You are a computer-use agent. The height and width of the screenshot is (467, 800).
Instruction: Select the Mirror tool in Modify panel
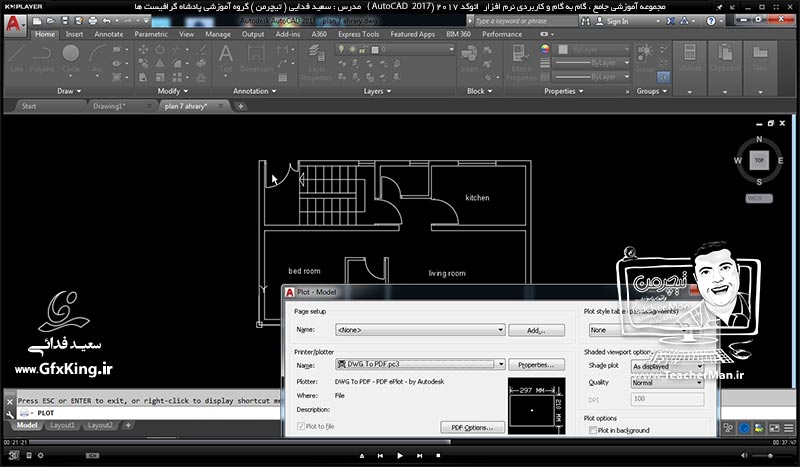point(160,63)
